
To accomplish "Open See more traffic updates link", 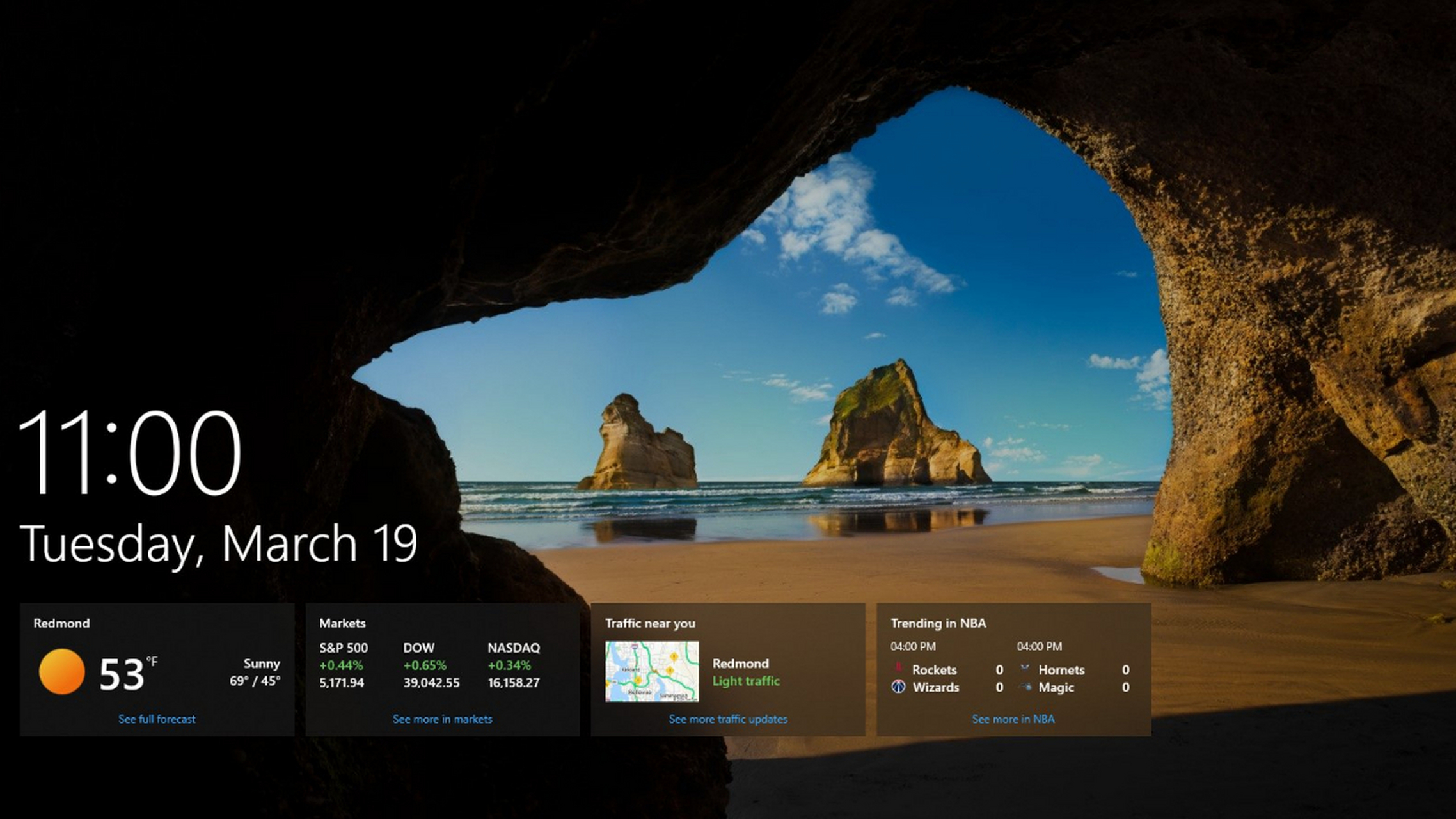I will coord(728,719).
